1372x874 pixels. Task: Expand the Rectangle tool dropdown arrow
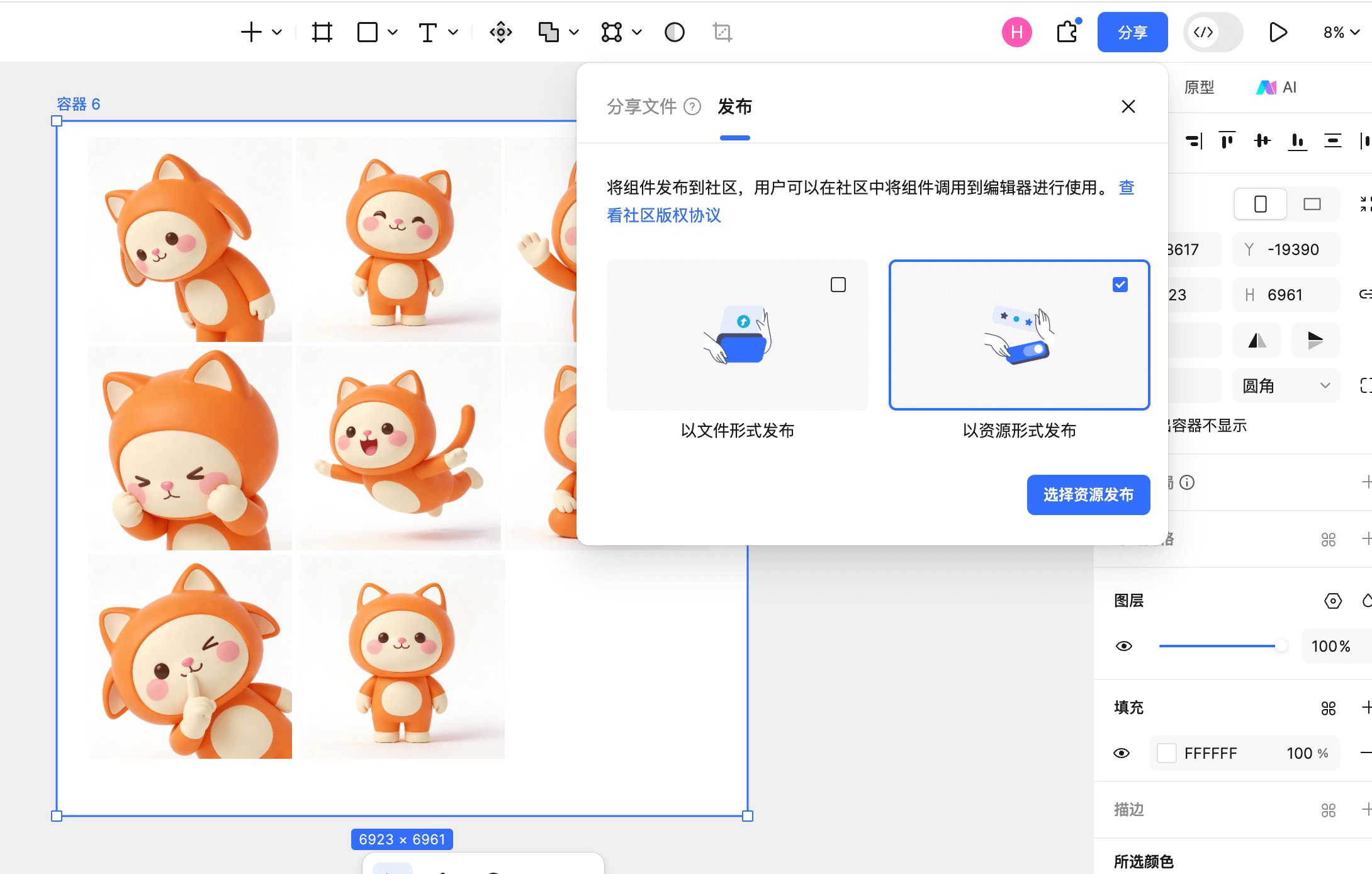(x=393, y=31)
